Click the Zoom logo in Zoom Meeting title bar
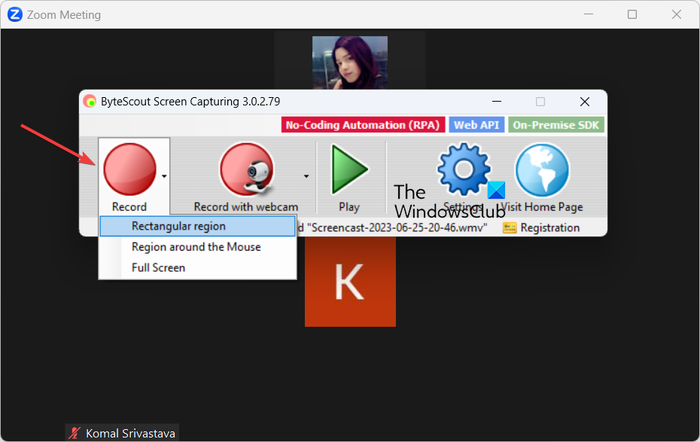Screen dimensions: 700x442 tap(15, 15)
